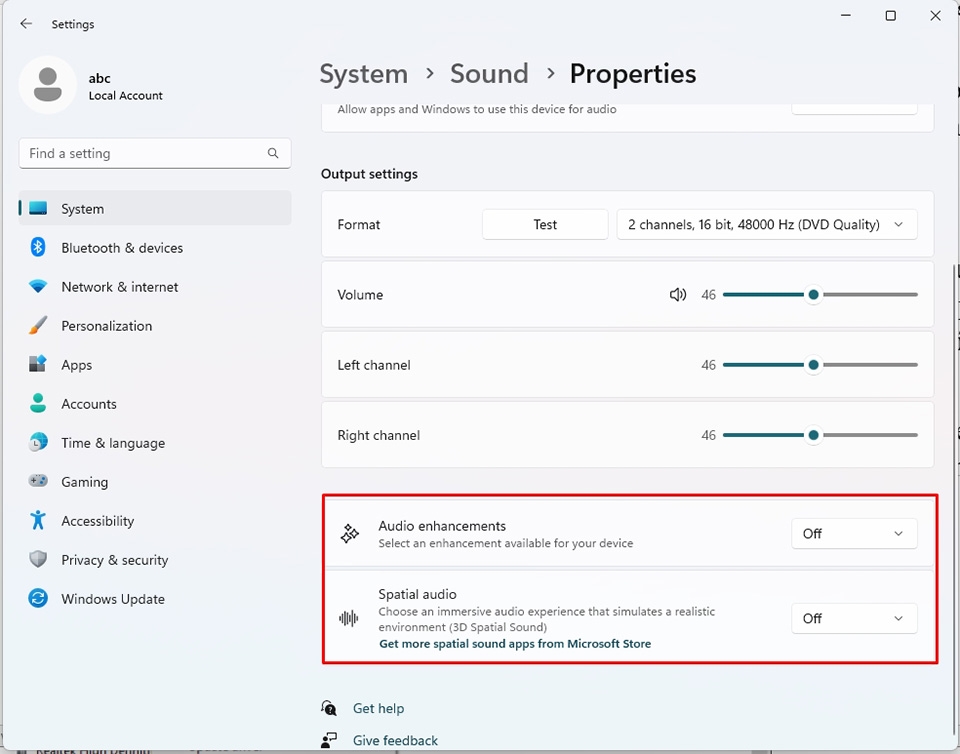Open the Format quality dropdown
The image size is (960, 754).
point(767,225)
